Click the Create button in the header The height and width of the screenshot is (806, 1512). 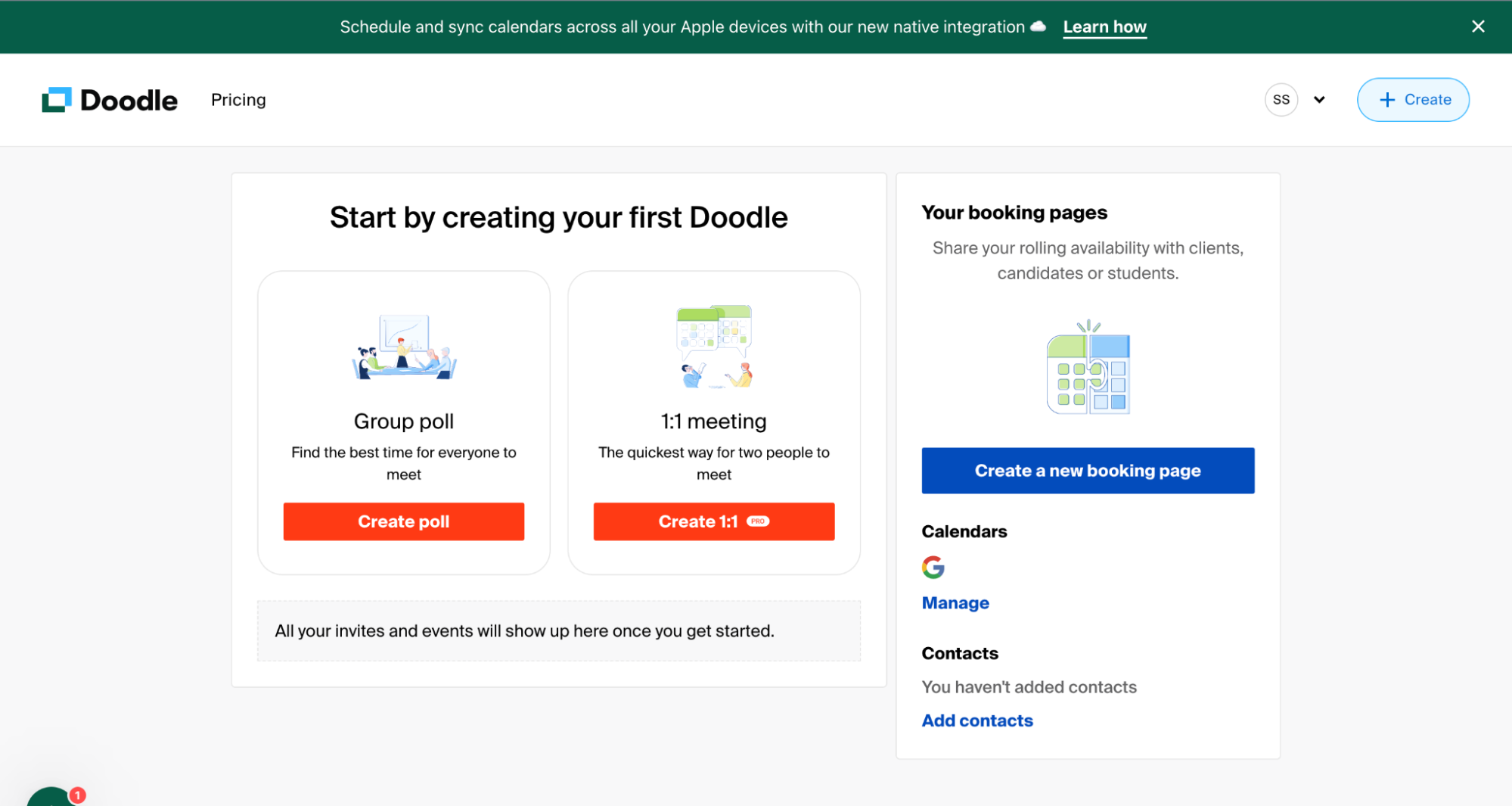click(1413, 99)
